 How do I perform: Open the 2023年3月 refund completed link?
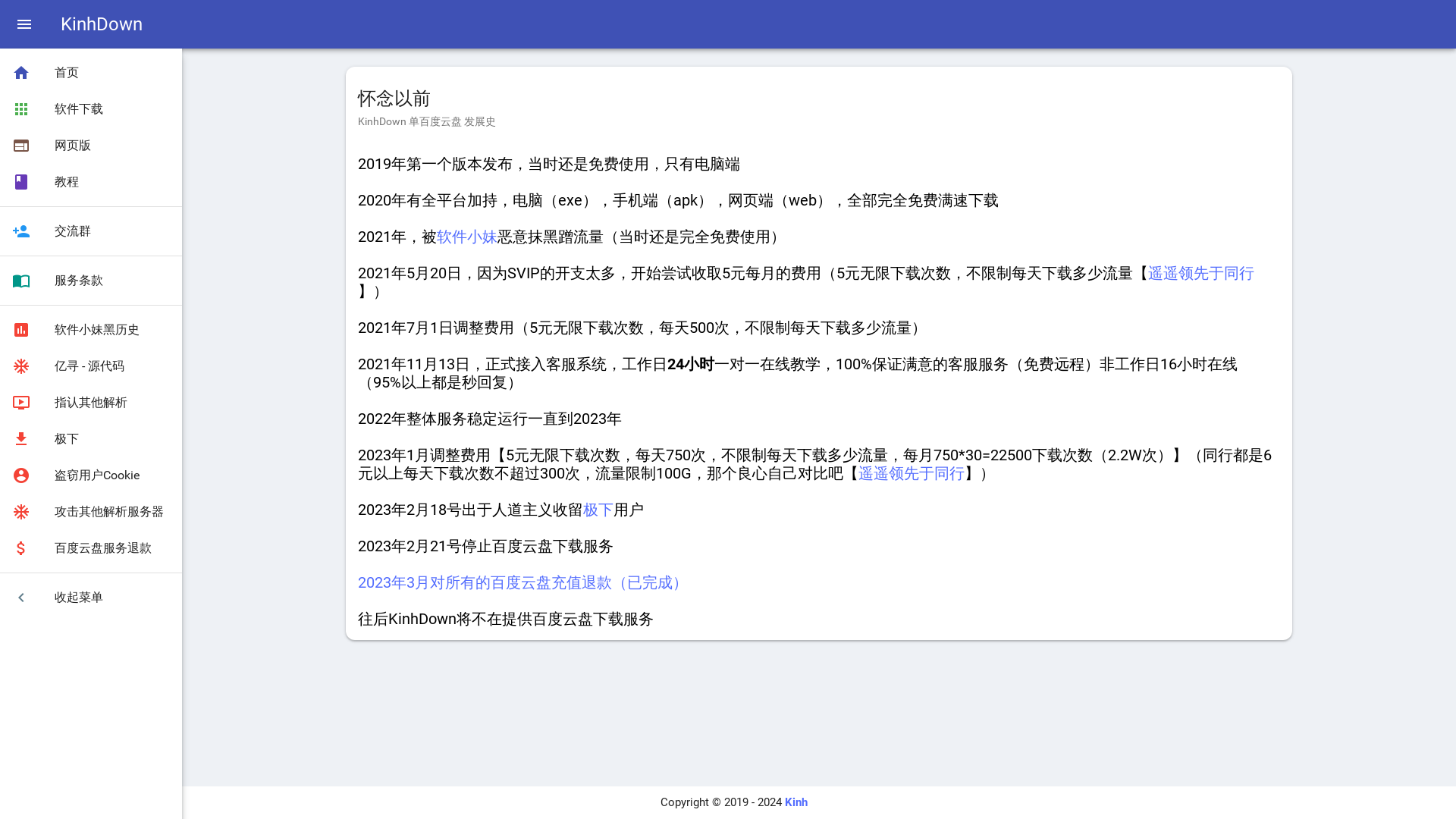point(522,583)
